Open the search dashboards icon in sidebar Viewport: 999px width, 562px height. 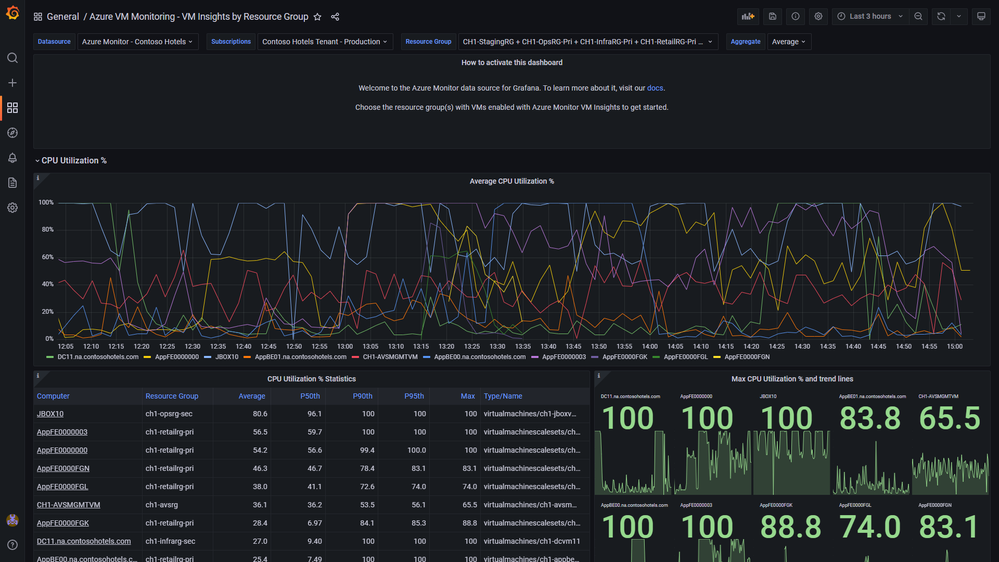12,58
